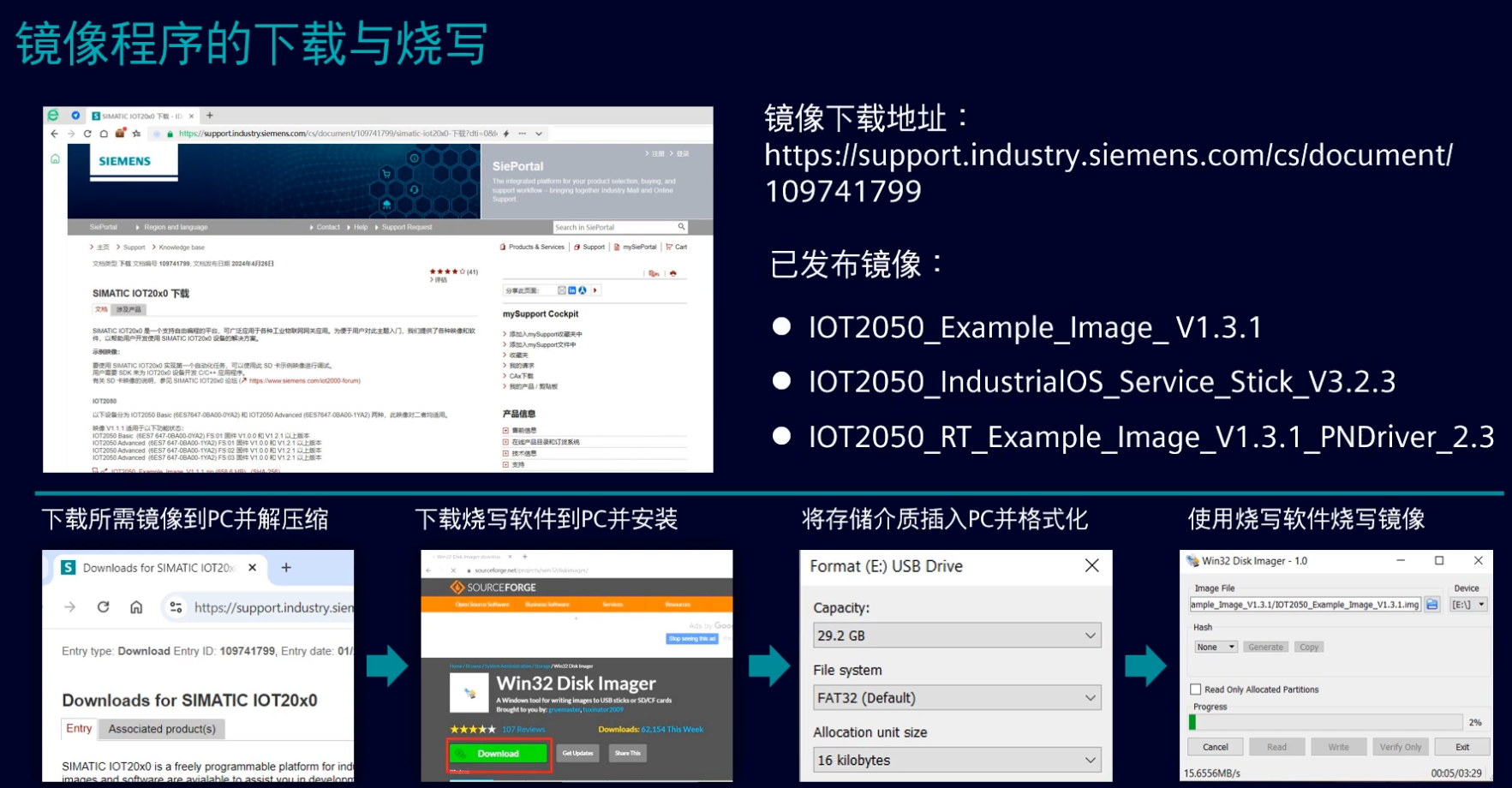This screenshot has width=1512, height=788.
Task: Select the Associated product(s) tab
Action: [x=162, y=729]
